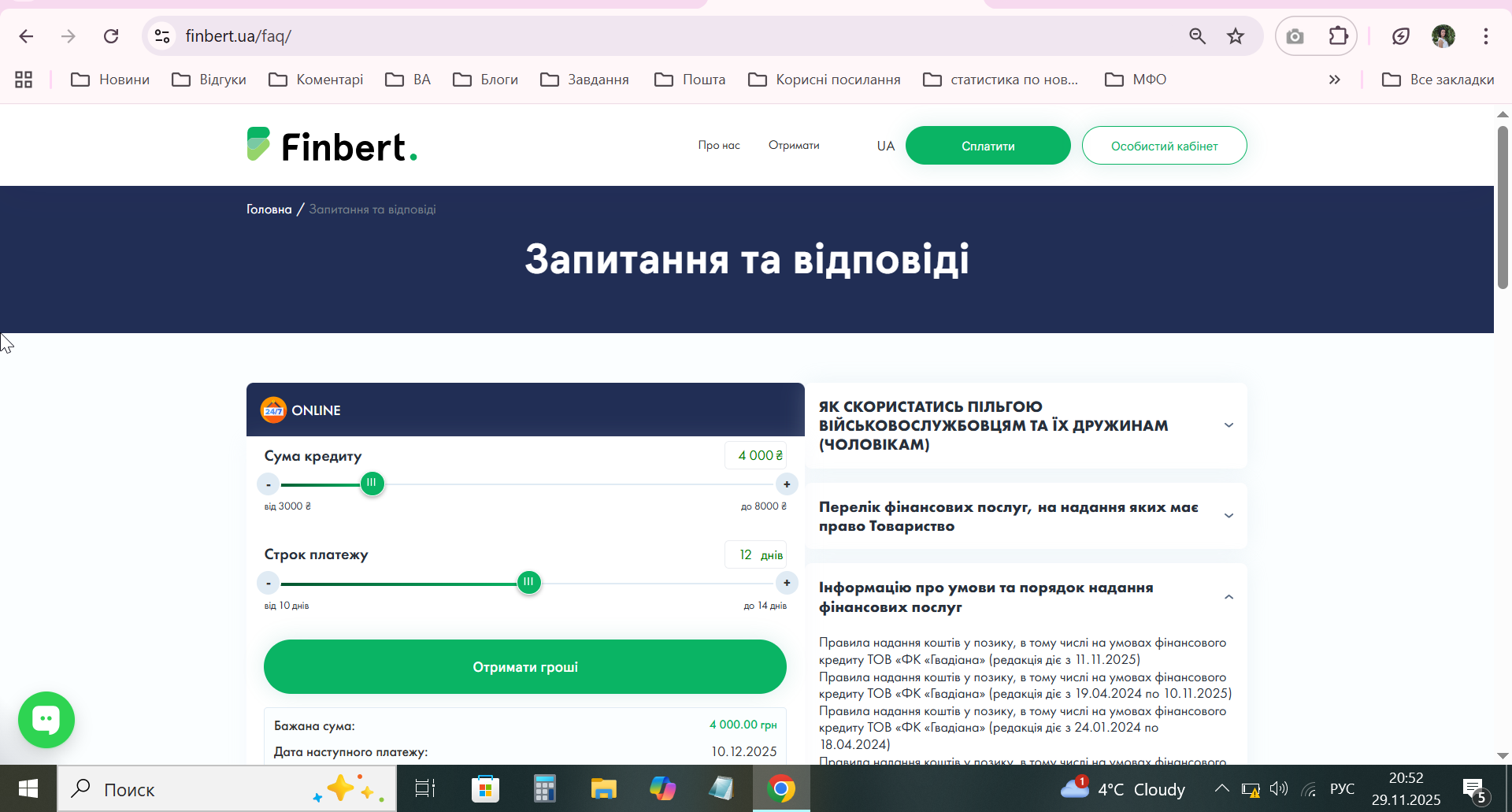Launch Microsoft Store from taskbar
1512x812 pixels.
485,788
